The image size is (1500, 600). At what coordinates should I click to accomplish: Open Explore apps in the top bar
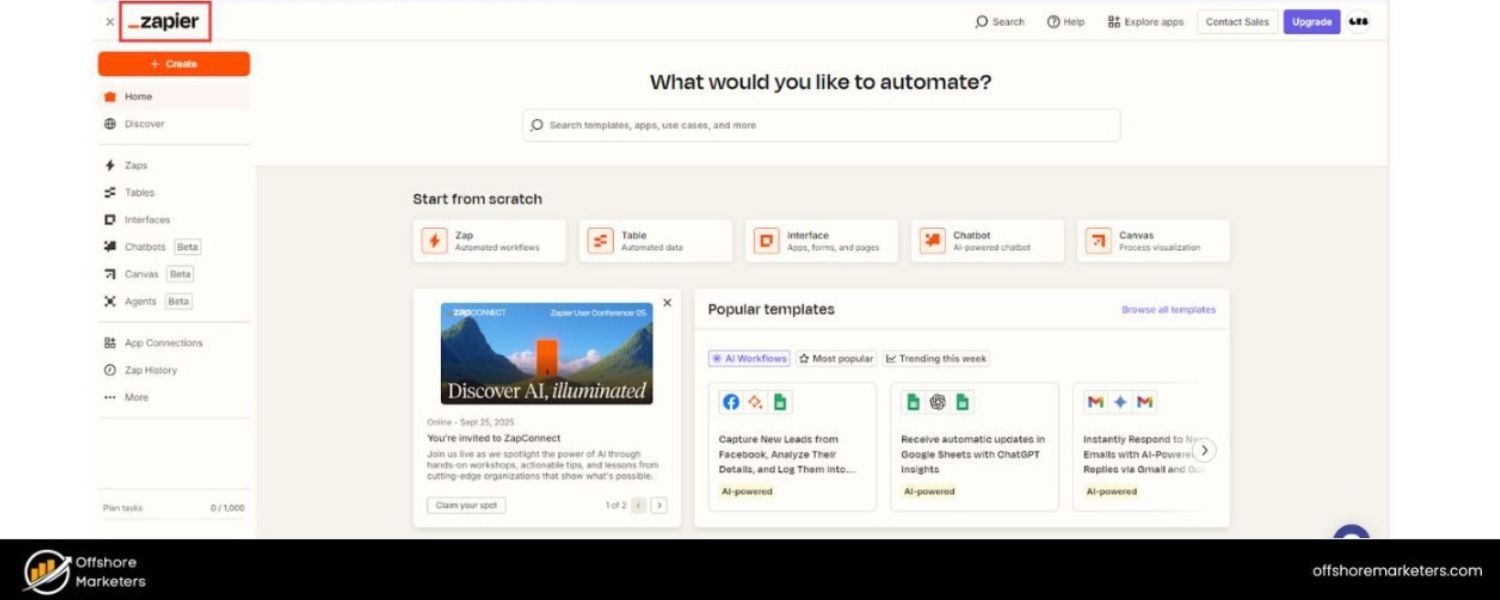click(x=1146, y=21)
